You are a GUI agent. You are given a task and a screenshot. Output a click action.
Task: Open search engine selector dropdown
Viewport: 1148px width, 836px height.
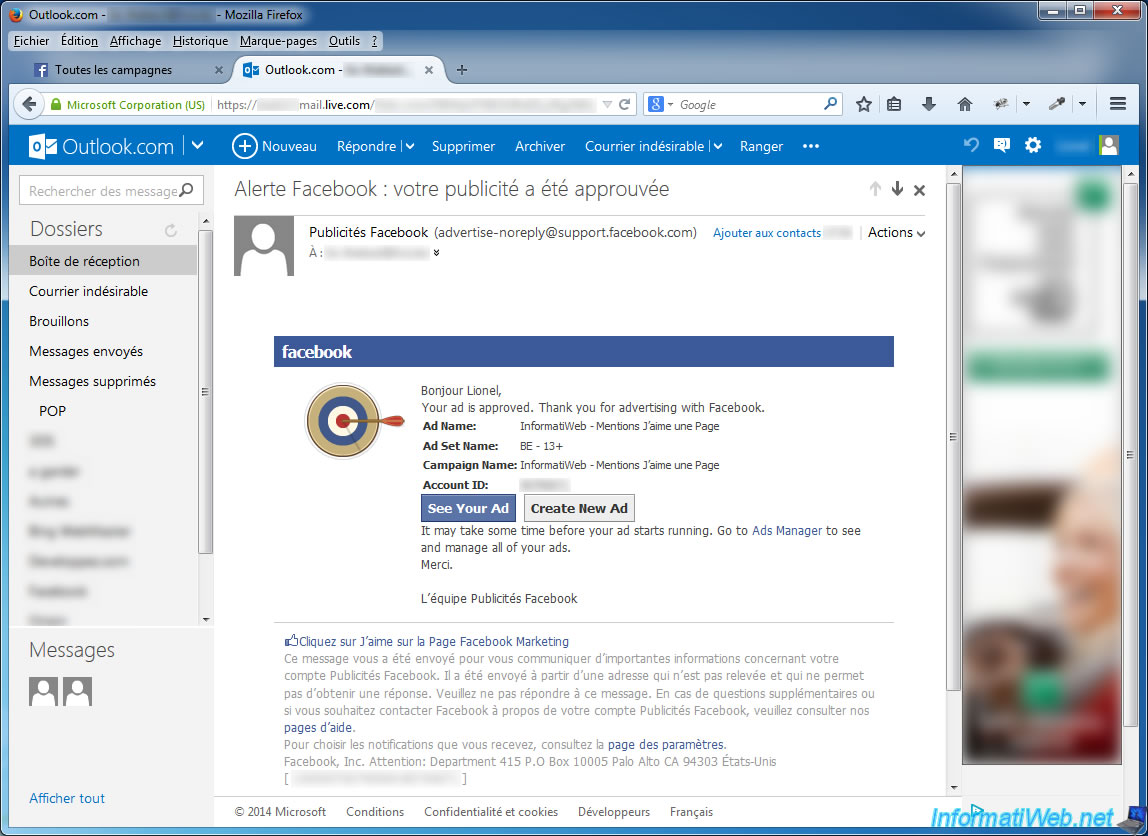[660, 105]
